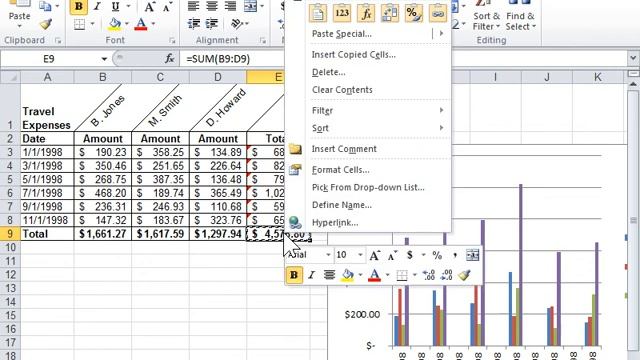Click ribbon Grow Font icon

150,7
